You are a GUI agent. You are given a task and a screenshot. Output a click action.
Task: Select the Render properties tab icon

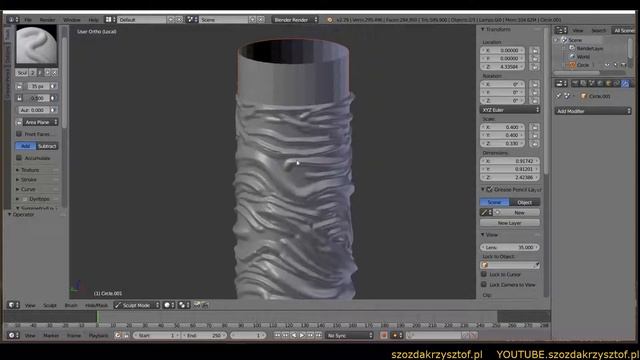[575, 83]
